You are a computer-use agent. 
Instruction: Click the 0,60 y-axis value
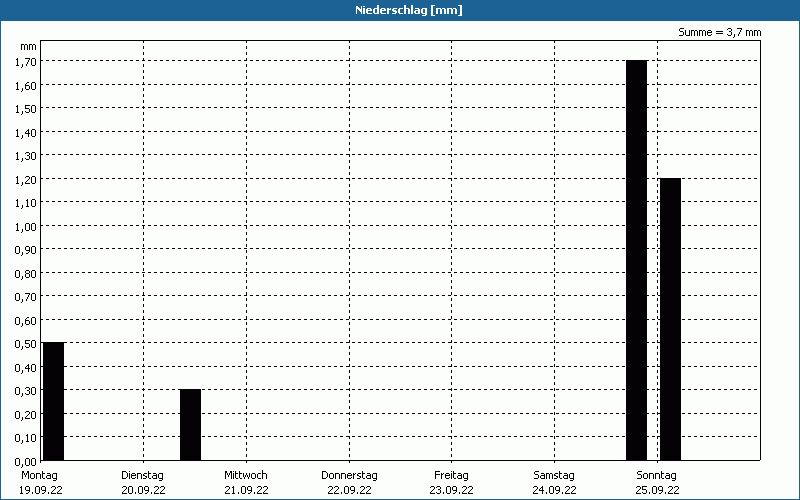coord(26,321)
